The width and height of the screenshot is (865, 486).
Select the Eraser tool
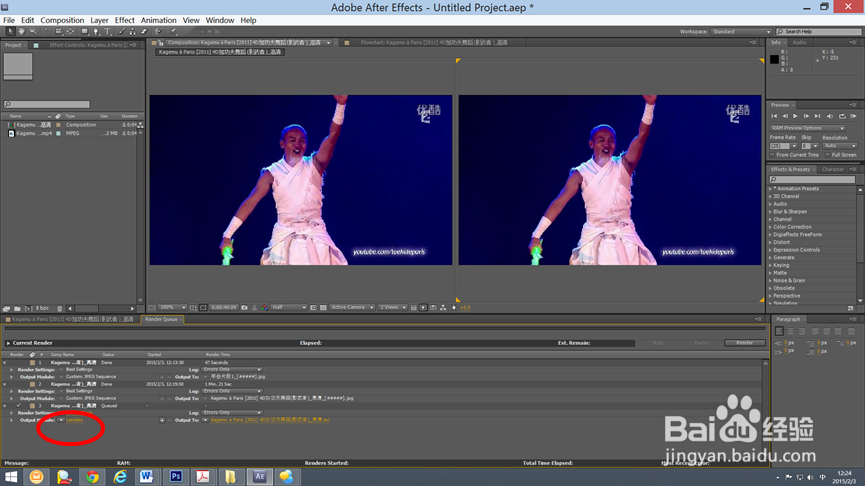[x=144, y=31]
